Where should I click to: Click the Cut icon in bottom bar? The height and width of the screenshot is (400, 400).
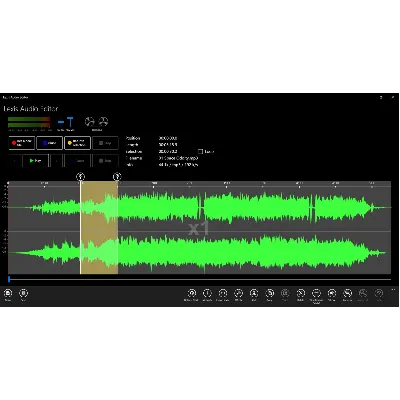click(x=254, y=293)
